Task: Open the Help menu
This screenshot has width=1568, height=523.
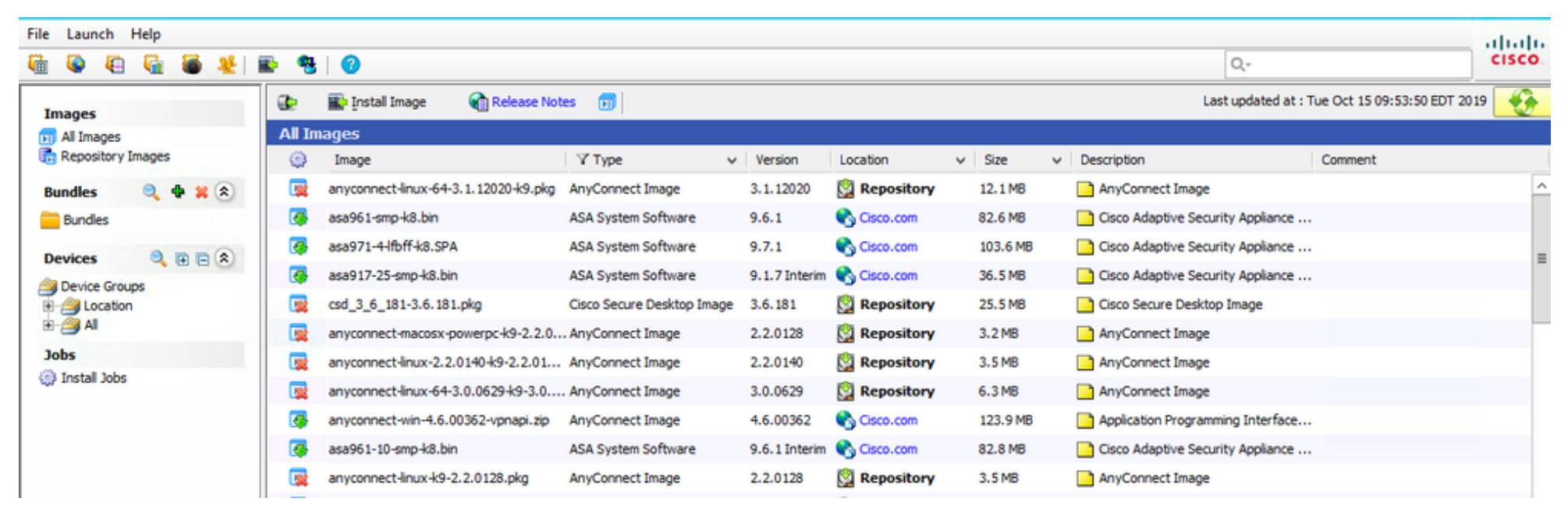Action: [x=145, y=34]
